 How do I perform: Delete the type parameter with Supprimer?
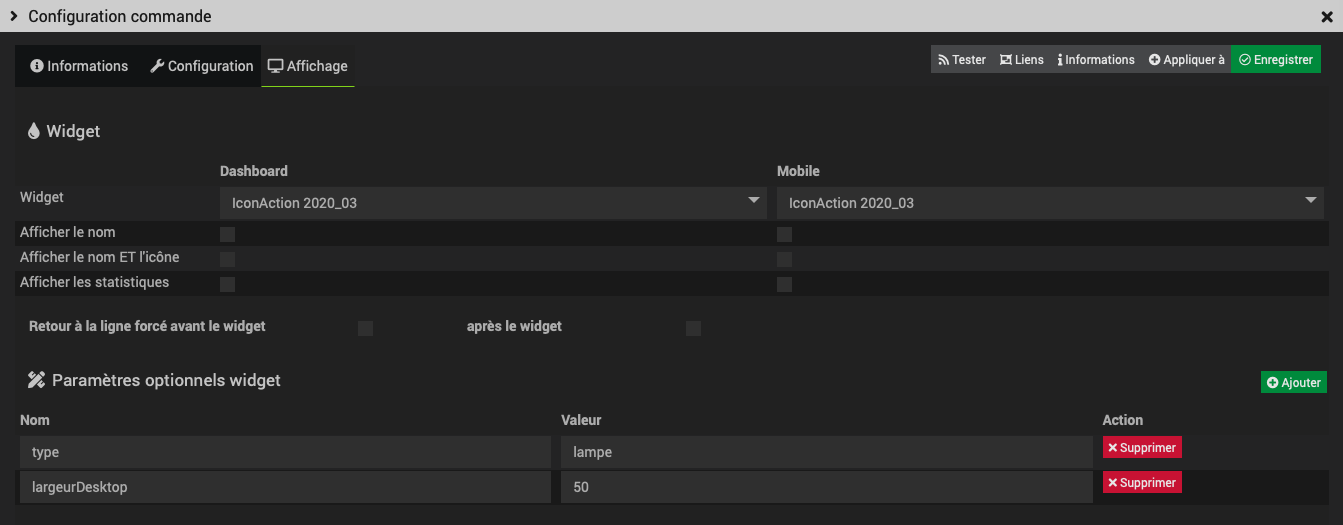[x=1142, y=447]
